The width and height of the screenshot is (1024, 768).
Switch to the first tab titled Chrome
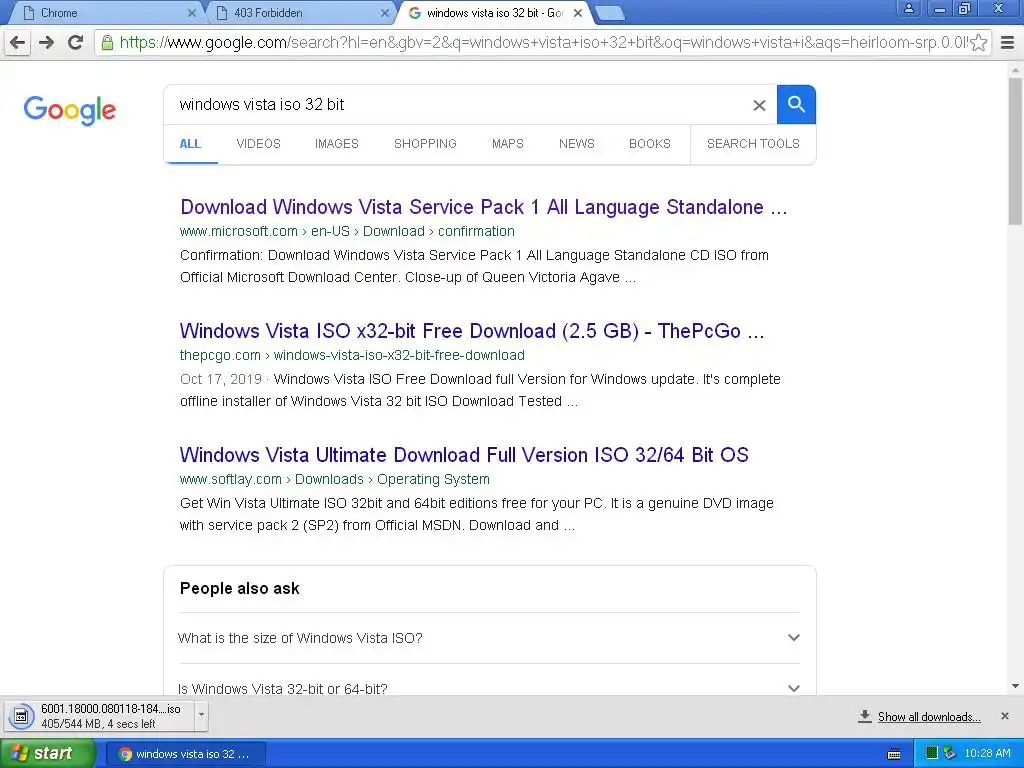click(108, 13)
